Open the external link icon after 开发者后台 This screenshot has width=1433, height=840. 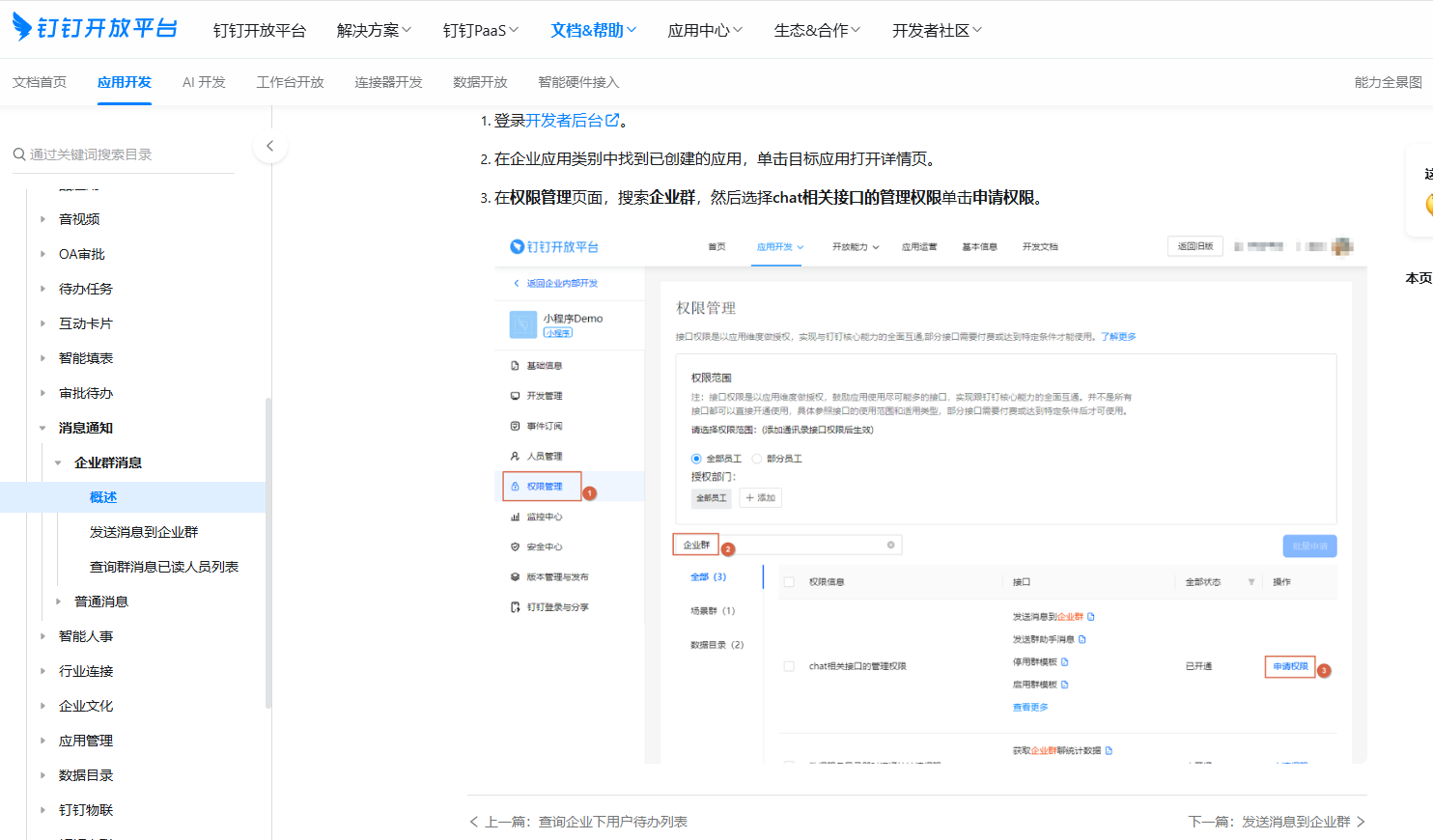612,121
